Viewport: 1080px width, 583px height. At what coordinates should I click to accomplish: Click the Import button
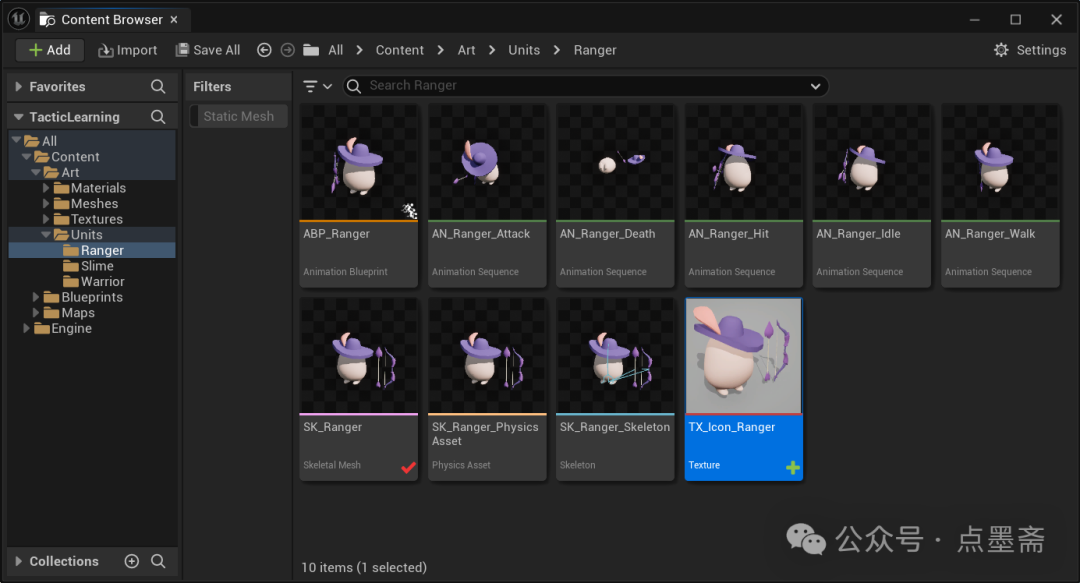click(127, 50)
